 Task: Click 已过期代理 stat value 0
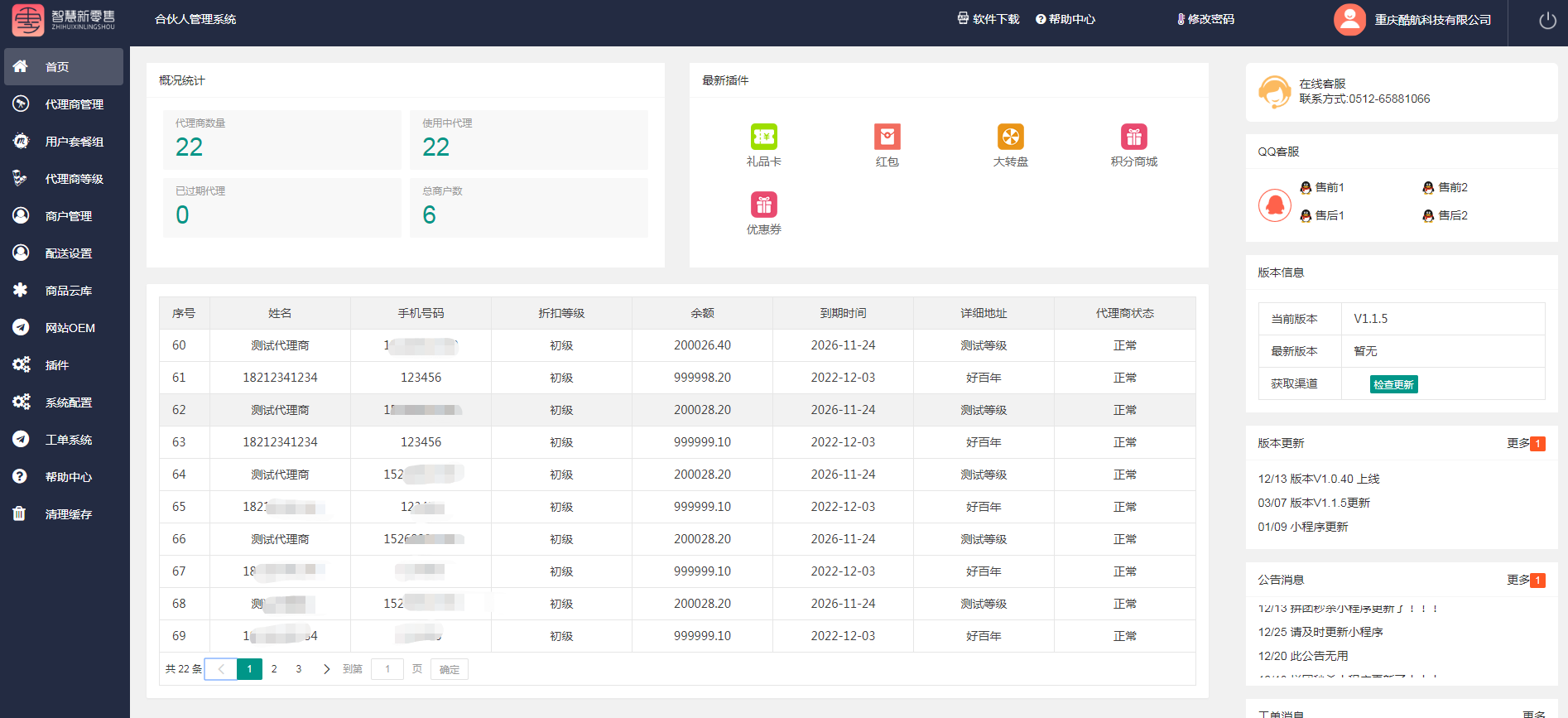182,214
